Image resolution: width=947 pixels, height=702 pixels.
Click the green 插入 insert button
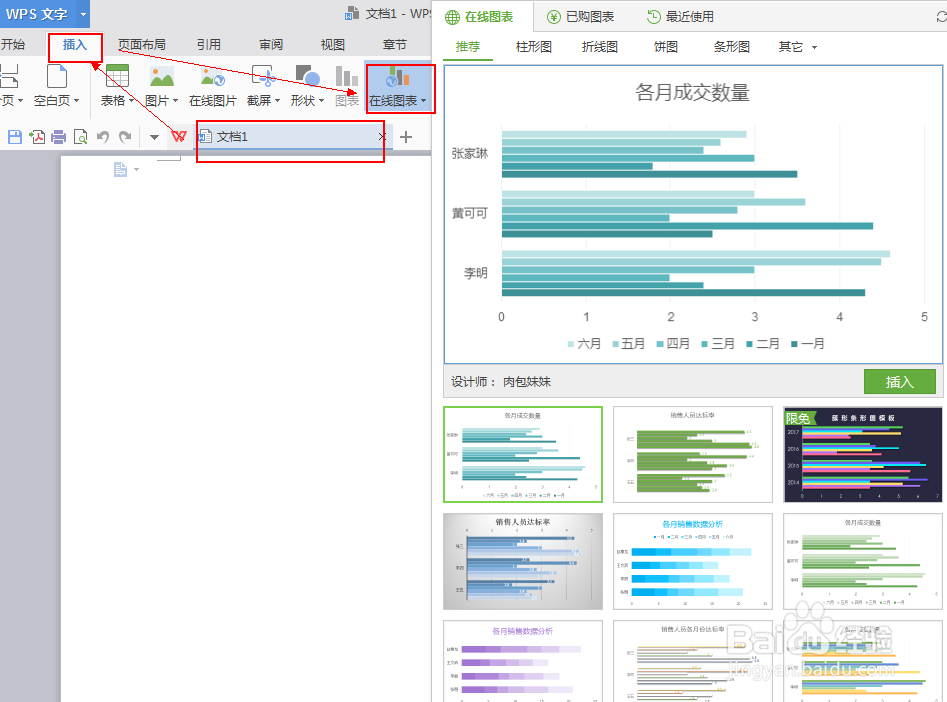pyautogui.click(x=899, y=381)
